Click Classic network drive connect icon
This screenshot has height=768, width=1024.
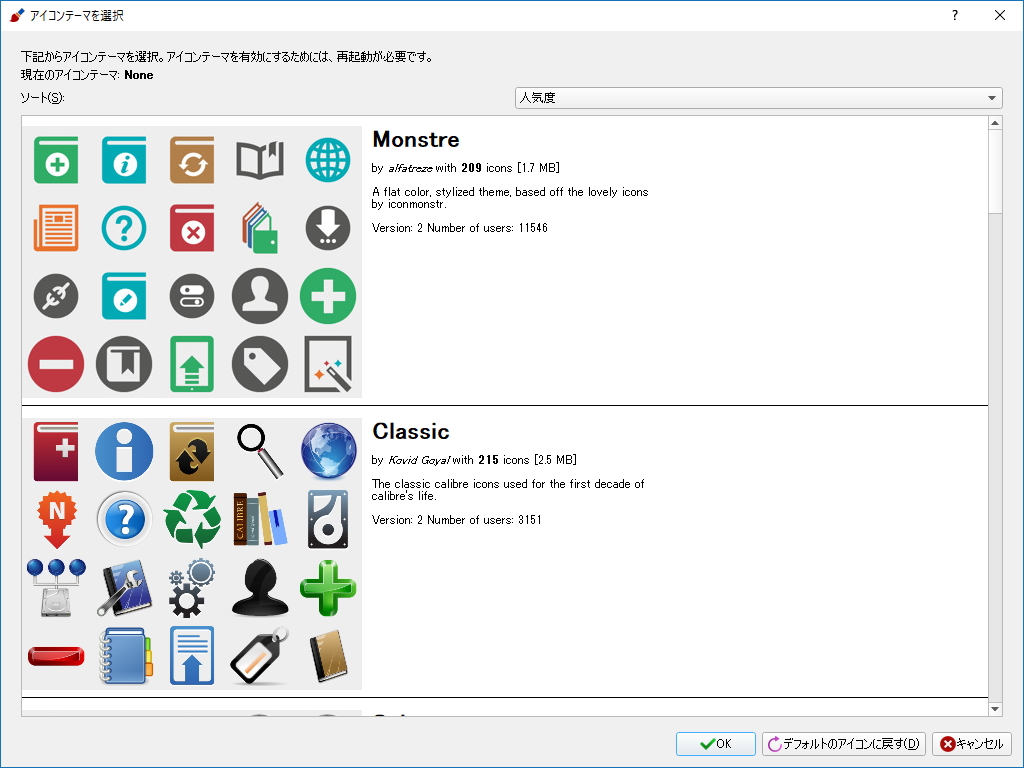click(x=56, y=587)
